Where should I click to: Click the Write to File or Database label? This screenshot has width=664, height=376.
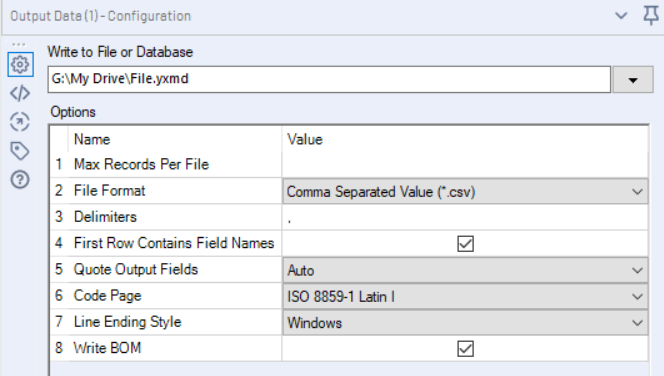(120, 52)
